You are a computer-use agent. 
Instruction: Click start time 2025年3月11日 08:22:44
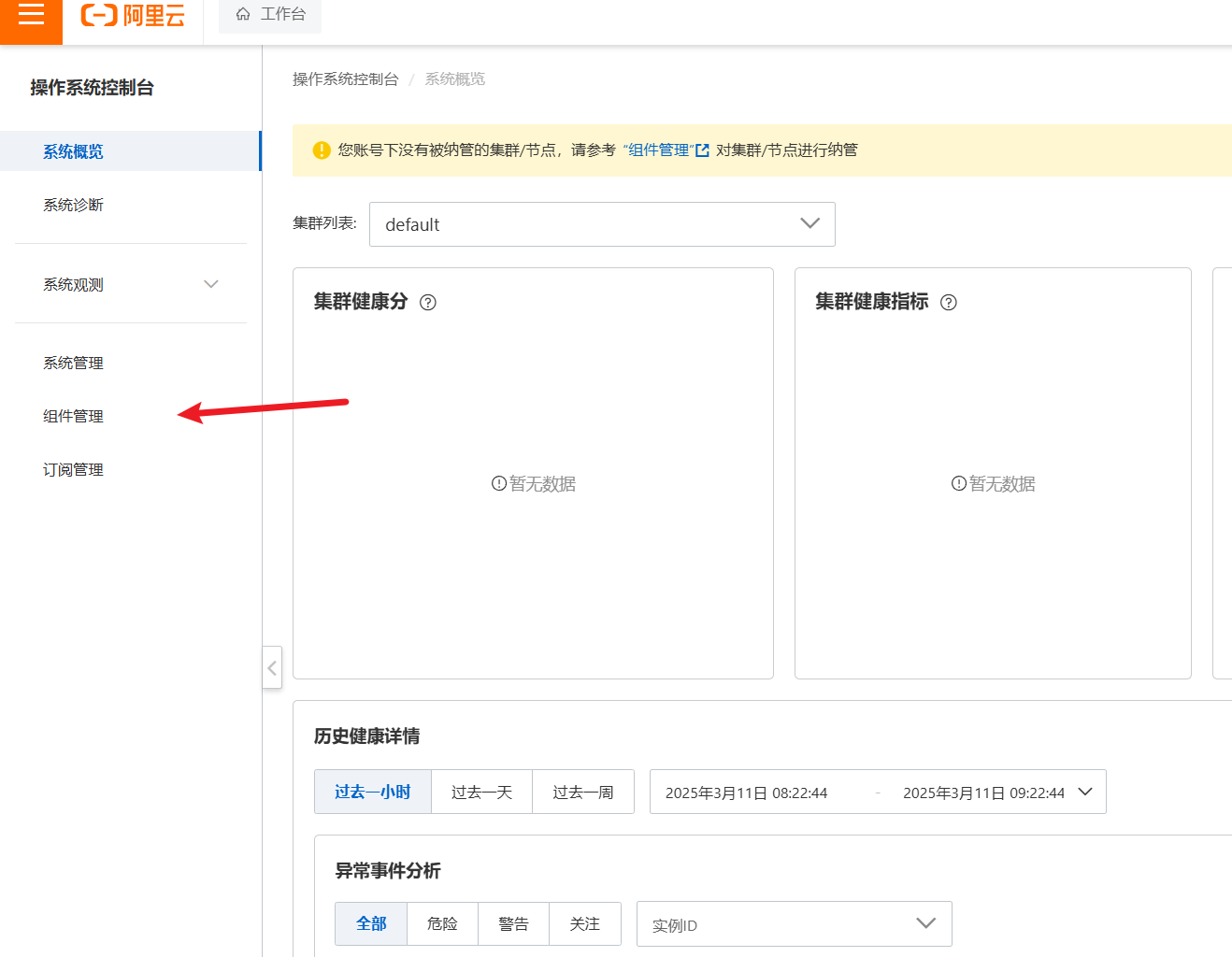point(746,793)
